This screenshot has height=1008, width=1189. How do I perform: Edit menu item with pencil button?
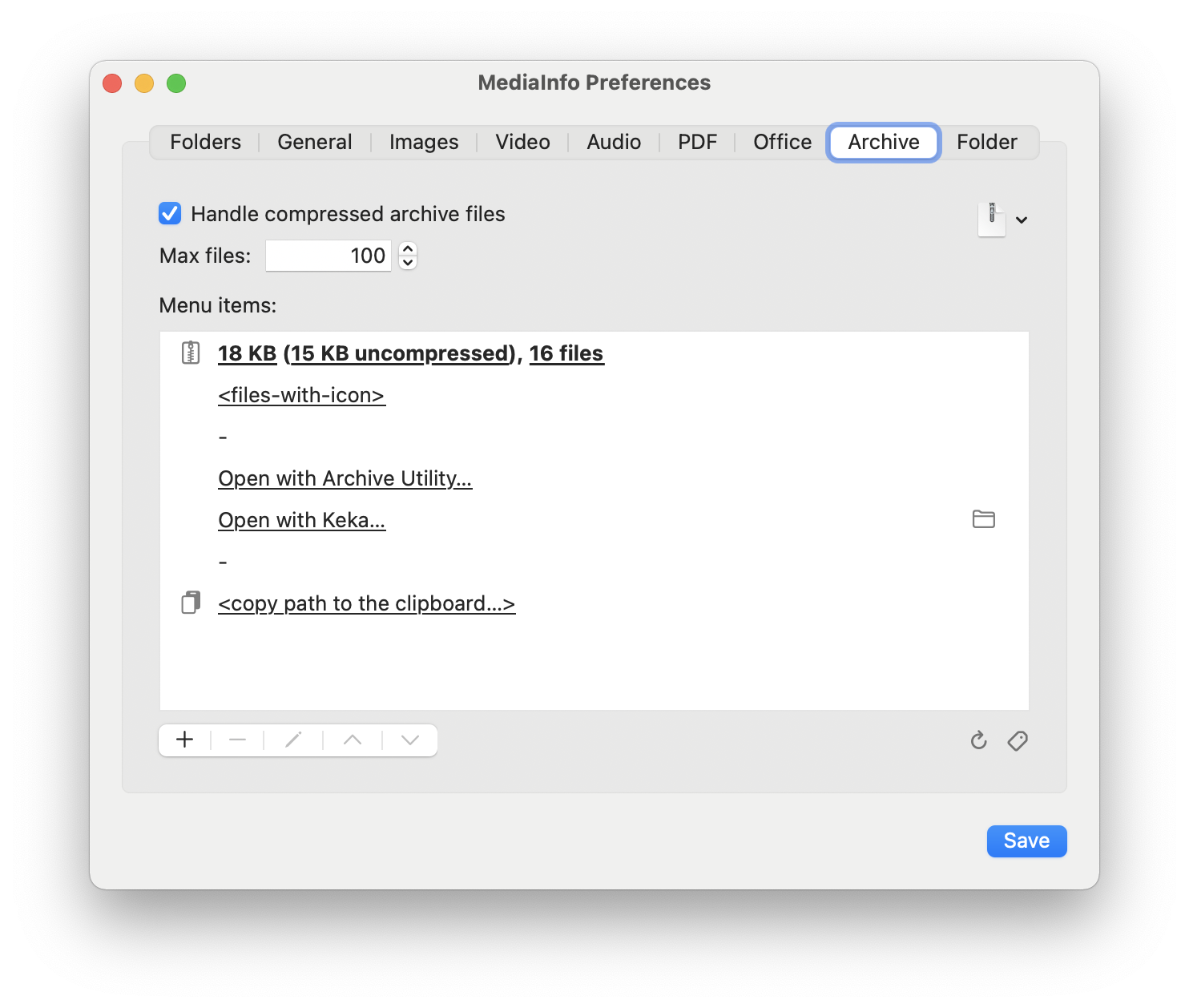pos(293,740)
